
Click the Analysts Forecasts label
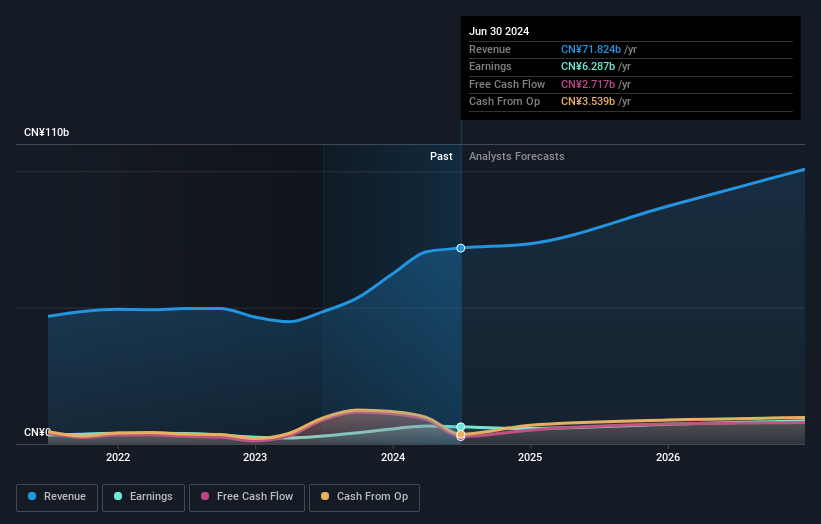517,157
